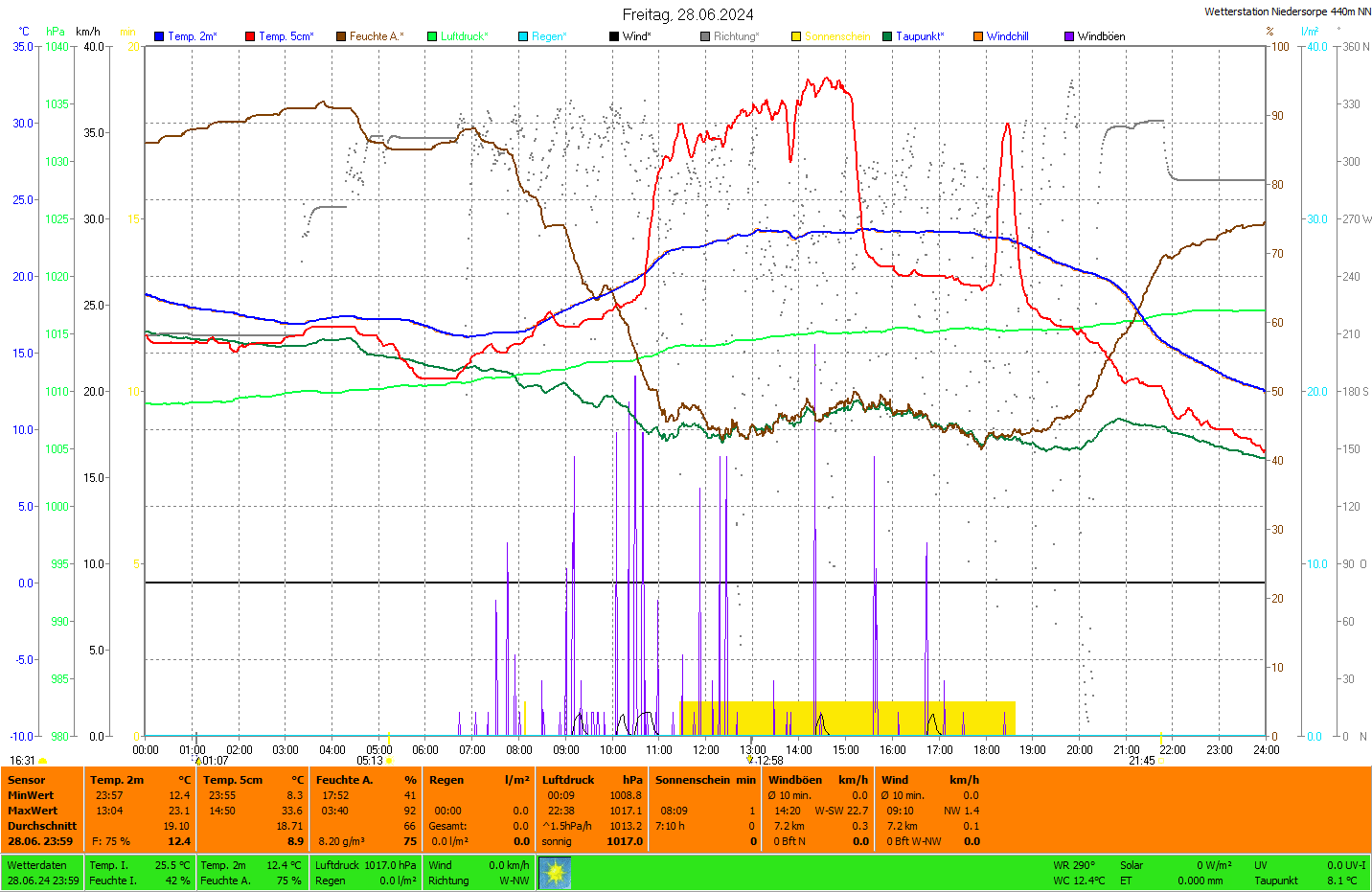This screenshot has height=892, width=1372.
Task: Click the 12:00 time axis label
Action: [706, 750]
